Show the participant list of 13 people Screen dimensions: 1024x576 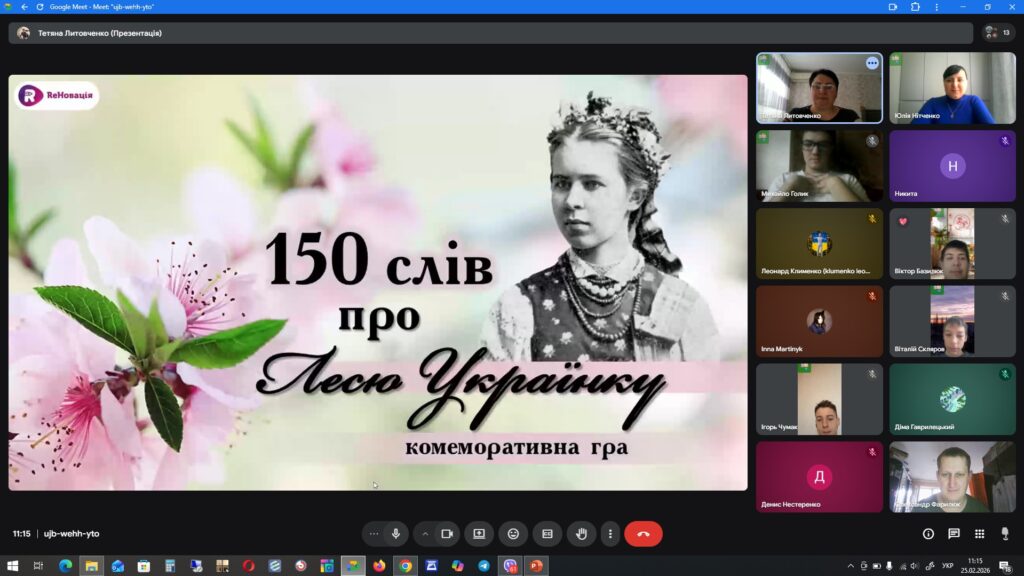pyautogui.click(x=997, y=33)
